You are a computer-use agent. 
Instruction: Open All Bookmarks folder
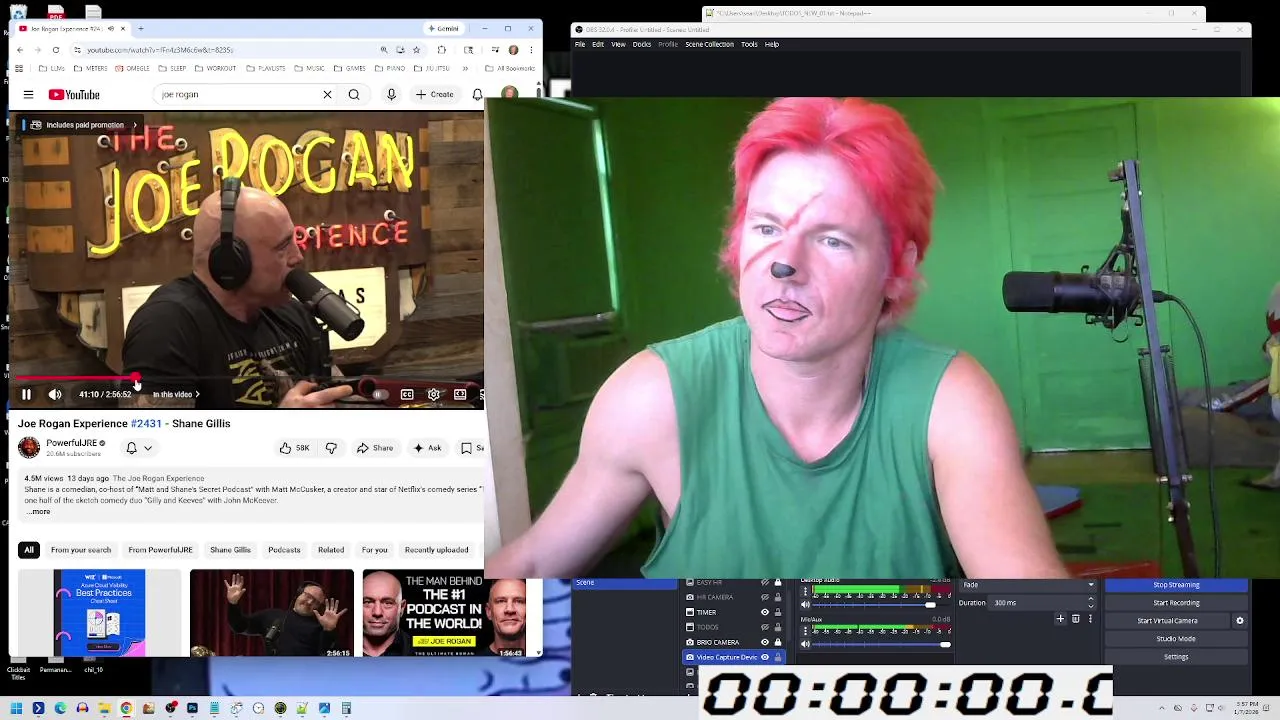pyautogui.click(x=511, y=69)
